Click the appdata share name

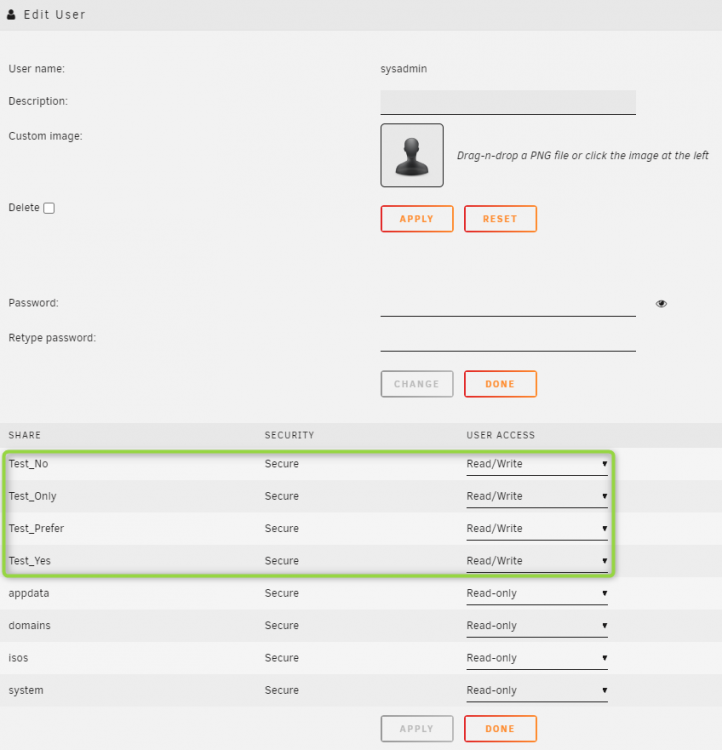[x=29, y=594]
